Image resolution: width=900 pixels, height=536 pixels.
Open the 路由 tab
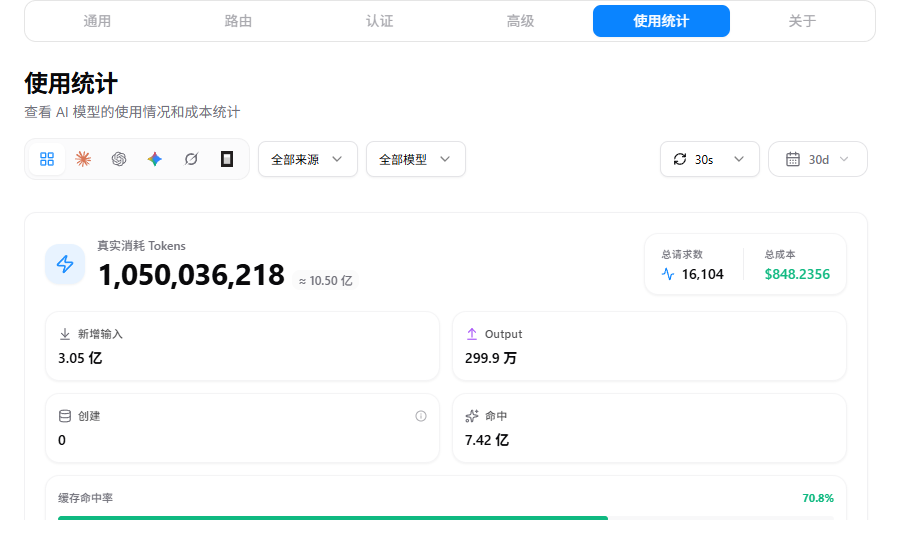(238, 21)
